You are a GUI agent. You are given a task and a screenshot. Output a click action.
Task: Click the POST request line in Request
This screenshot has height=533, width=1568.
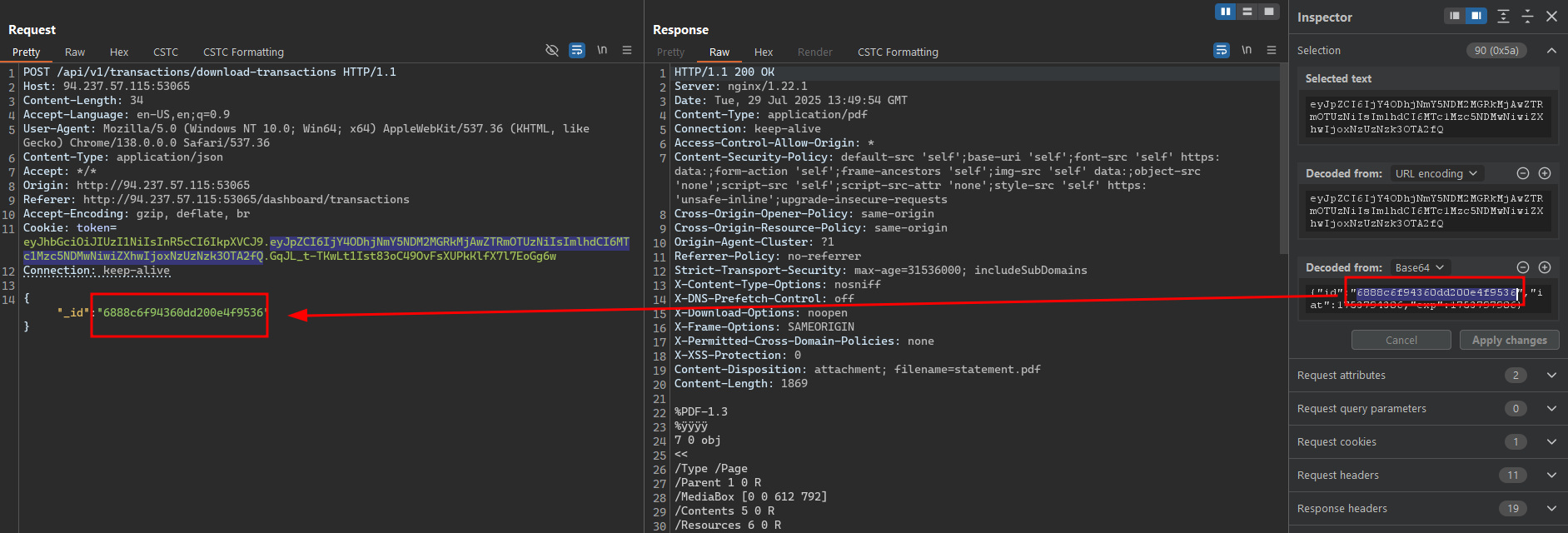210,72
